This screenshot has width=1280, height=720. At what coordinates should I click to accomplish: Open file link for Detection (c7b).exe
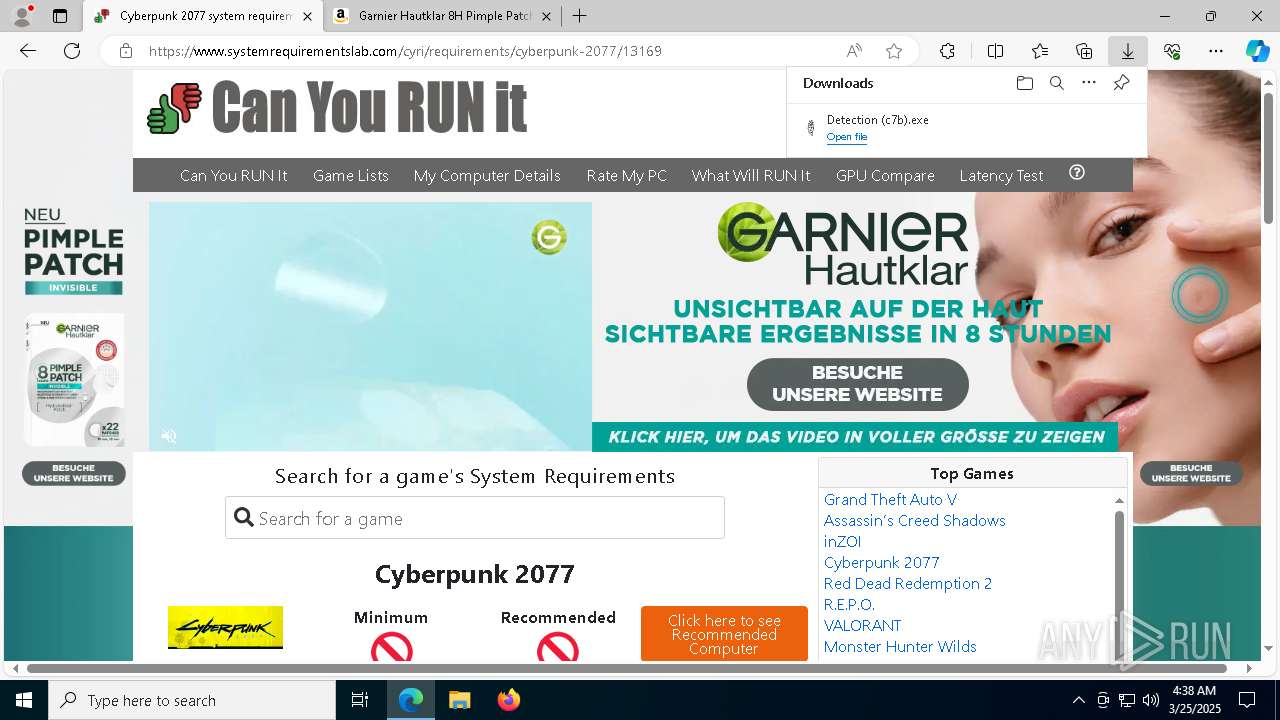tap(847, 137)
